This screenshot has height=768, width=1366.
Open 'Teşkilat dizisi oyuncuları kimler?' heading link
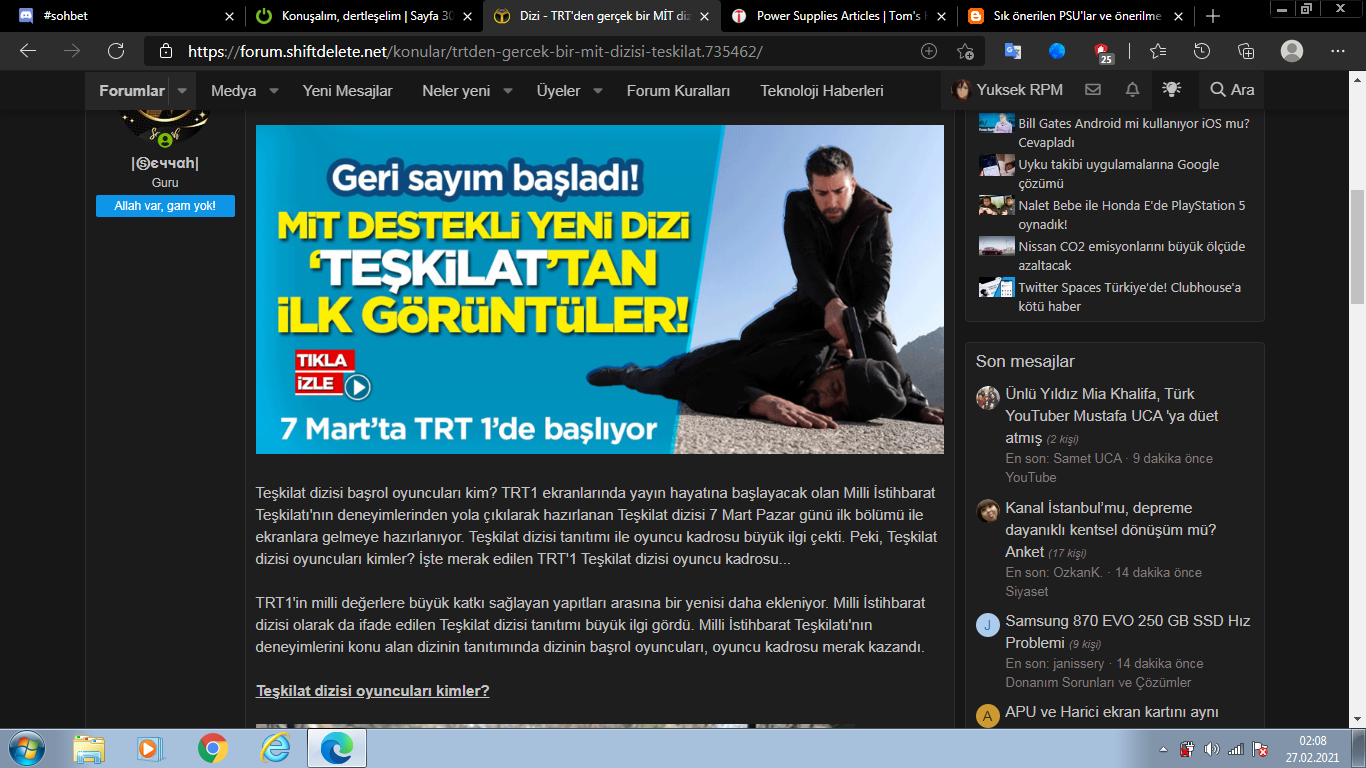(x=373, y=691)
